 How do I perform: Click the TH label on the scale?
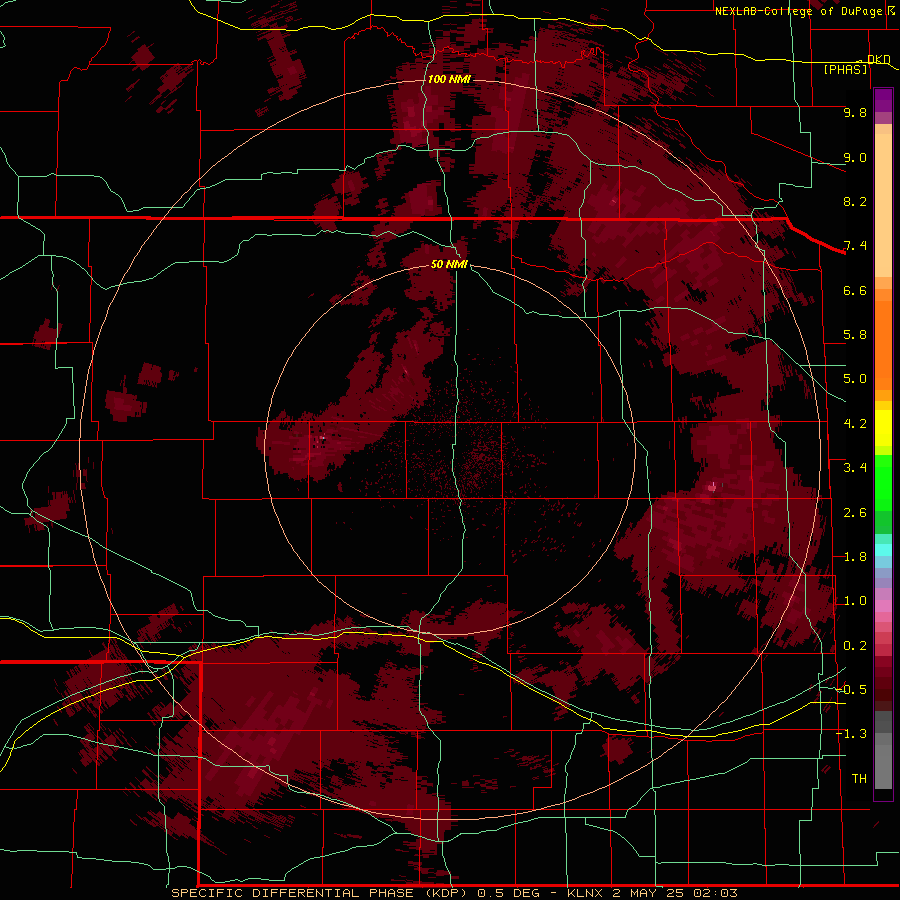click(859, 779)
